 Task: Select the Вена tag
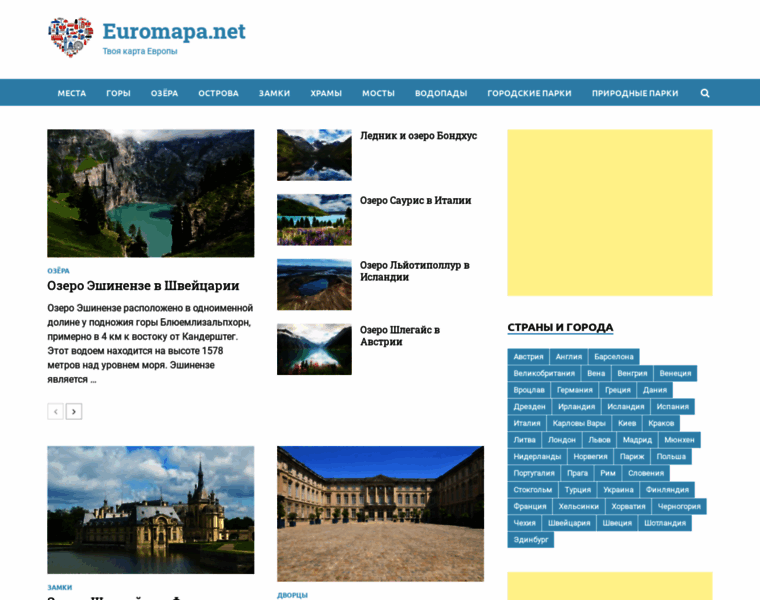click(596, 374)
